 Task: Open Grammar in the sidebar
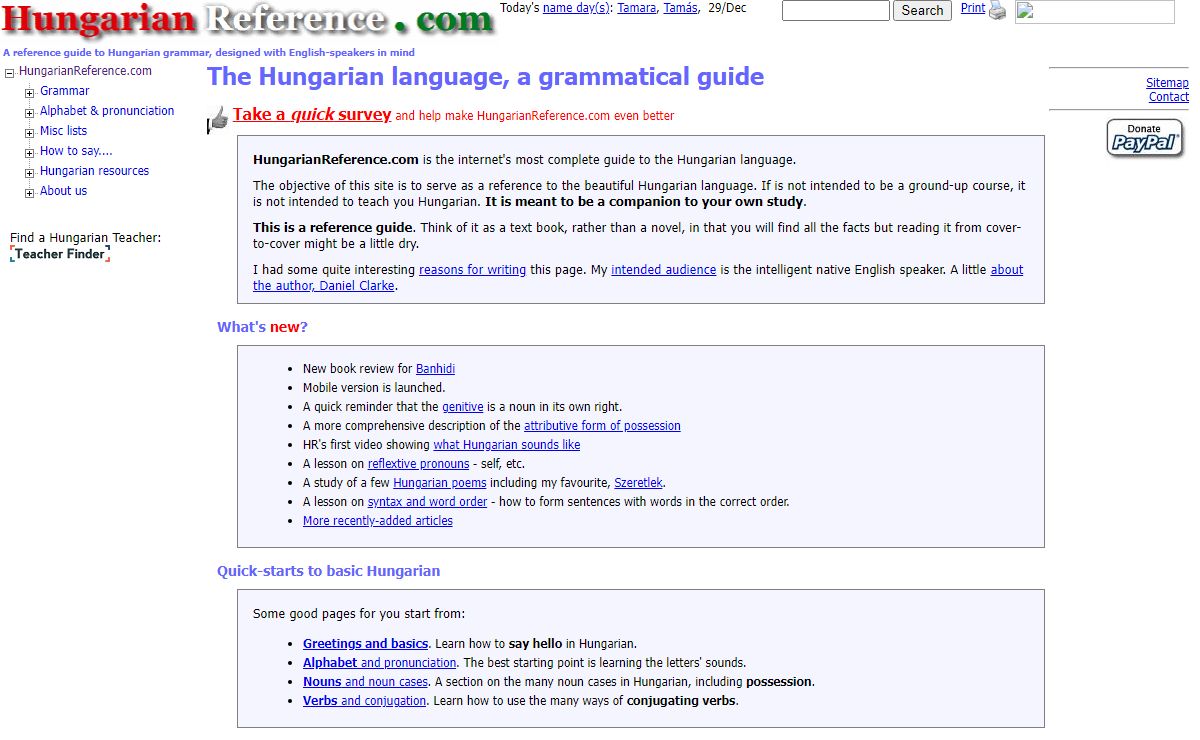pos(64,91)
